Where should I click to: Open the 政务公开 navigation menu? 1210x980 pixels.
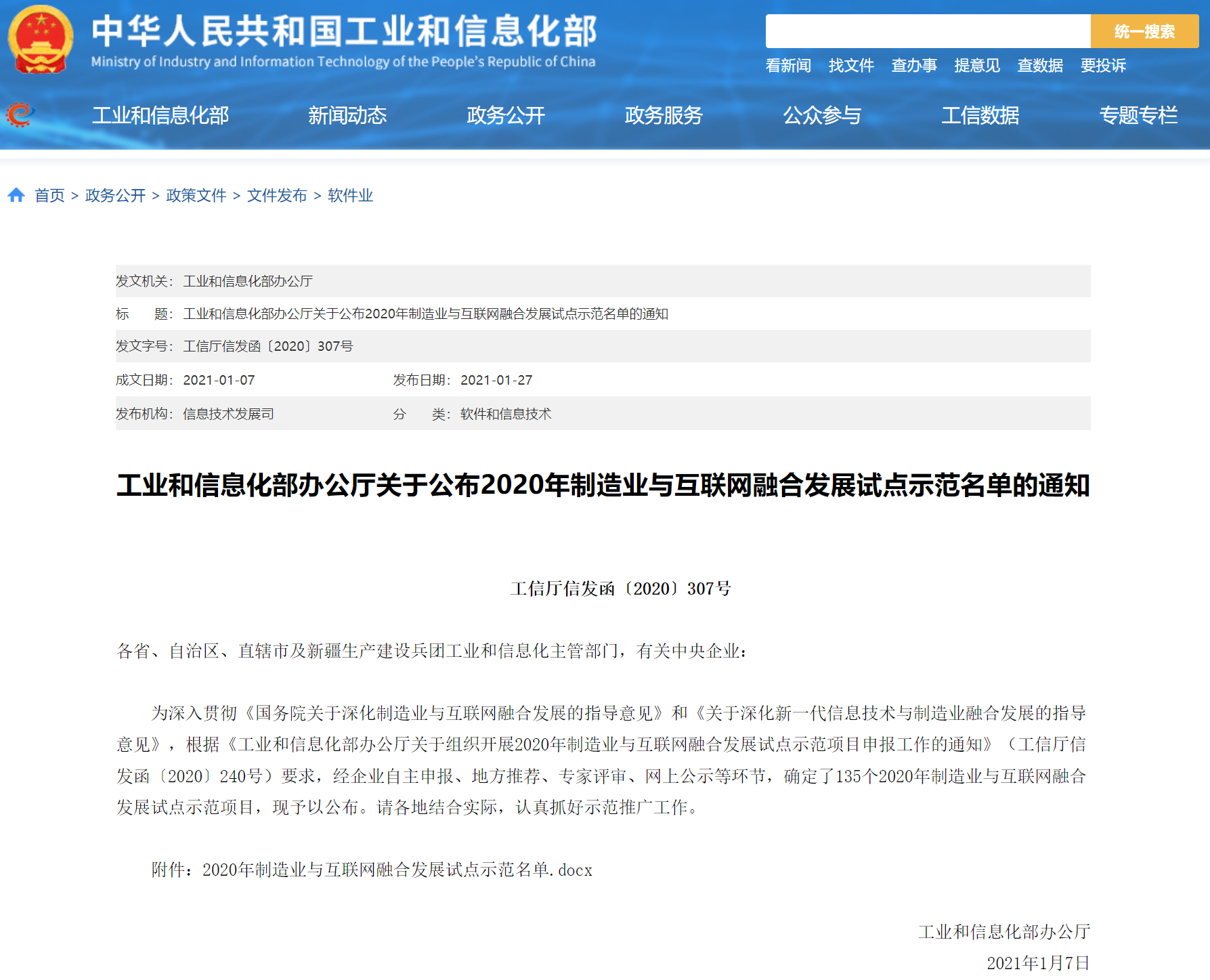(x=506, y=115)
